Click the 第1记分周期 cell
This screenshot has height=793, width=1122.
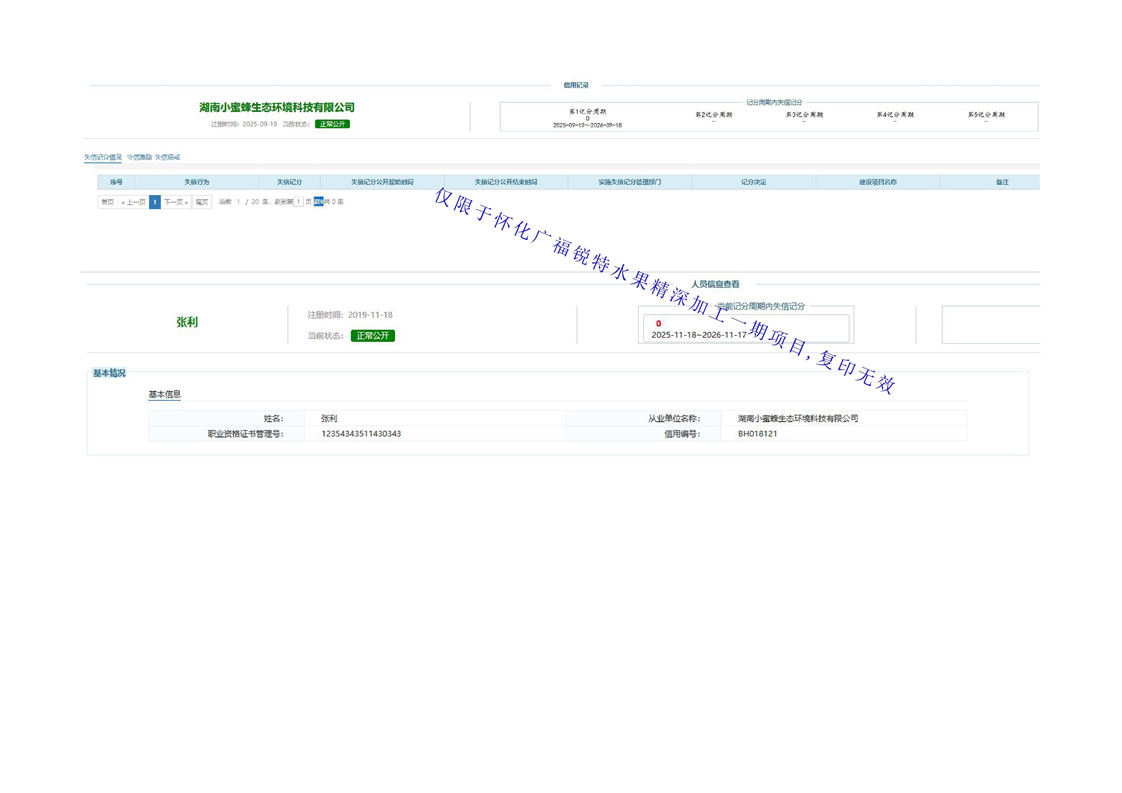pyautogui.click(x=587, y=118)
